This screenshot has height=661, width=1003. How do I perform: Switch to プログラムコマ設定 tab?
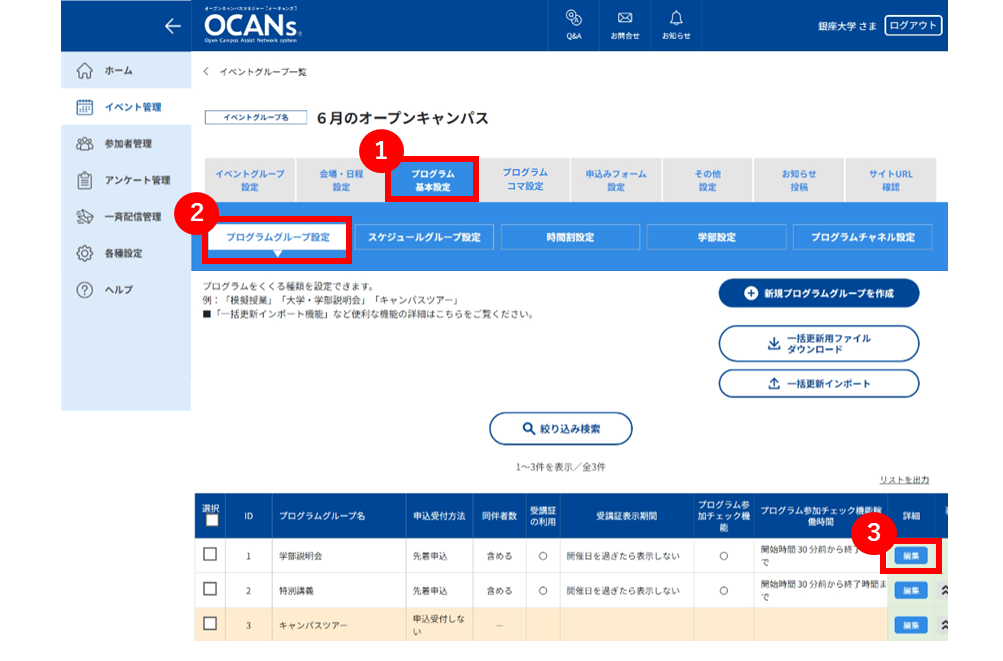[x=525, y=179]
